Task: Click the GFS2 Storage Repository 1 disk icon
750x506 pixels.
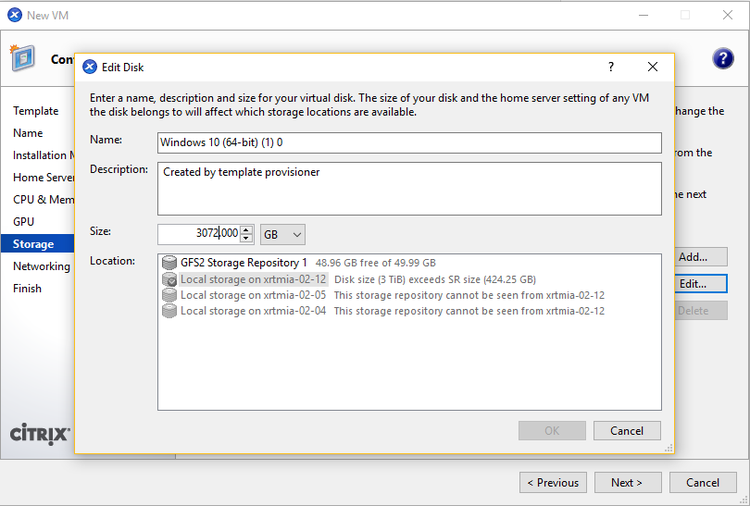Action: pos(169,263)
